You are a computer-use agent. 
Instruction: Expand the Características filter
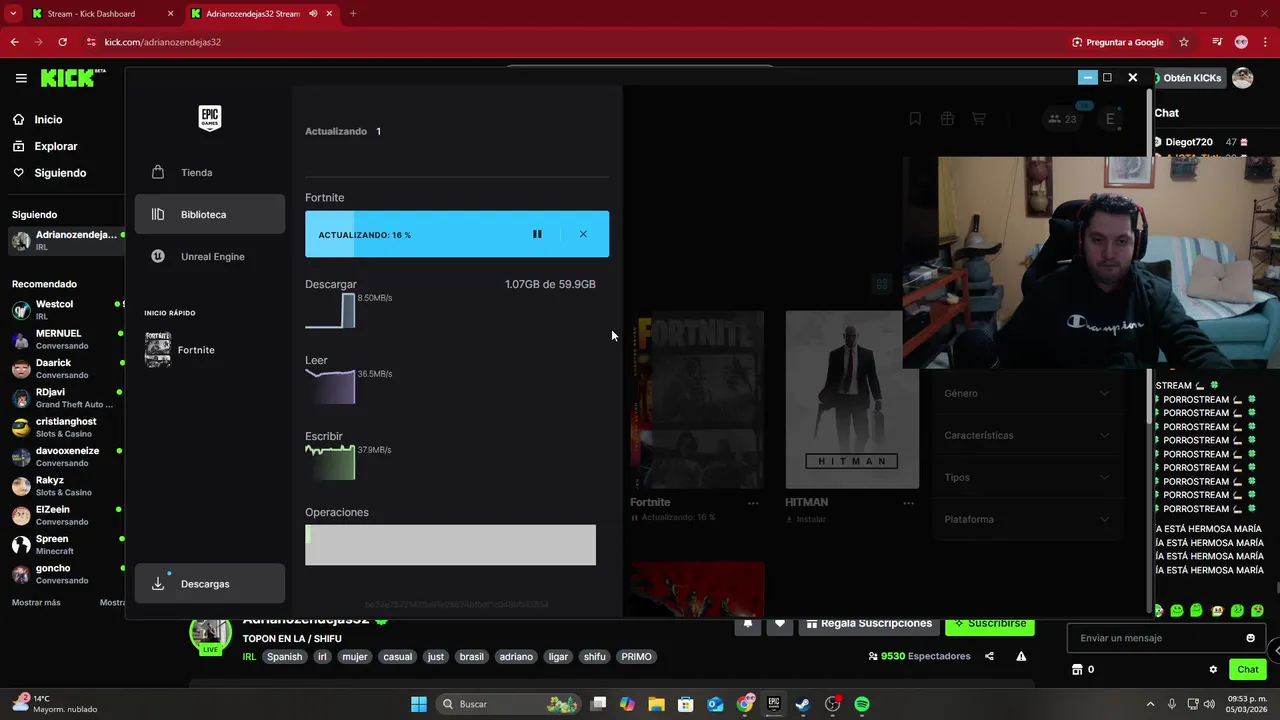click(x=1027, y=435)
